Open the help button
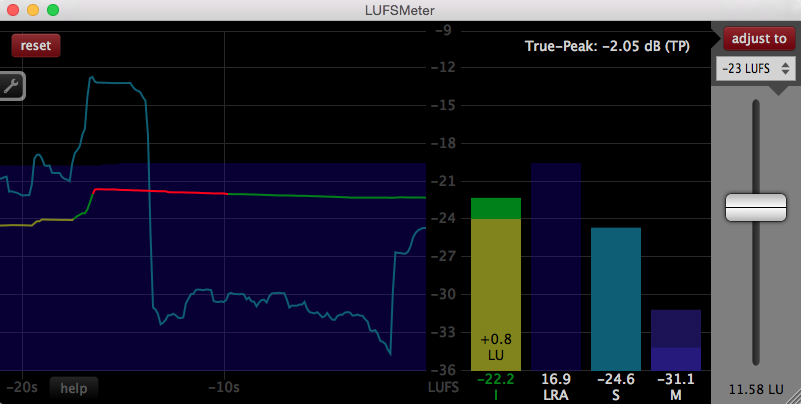The width and height of the screenshot is (801, 404). 74,388
